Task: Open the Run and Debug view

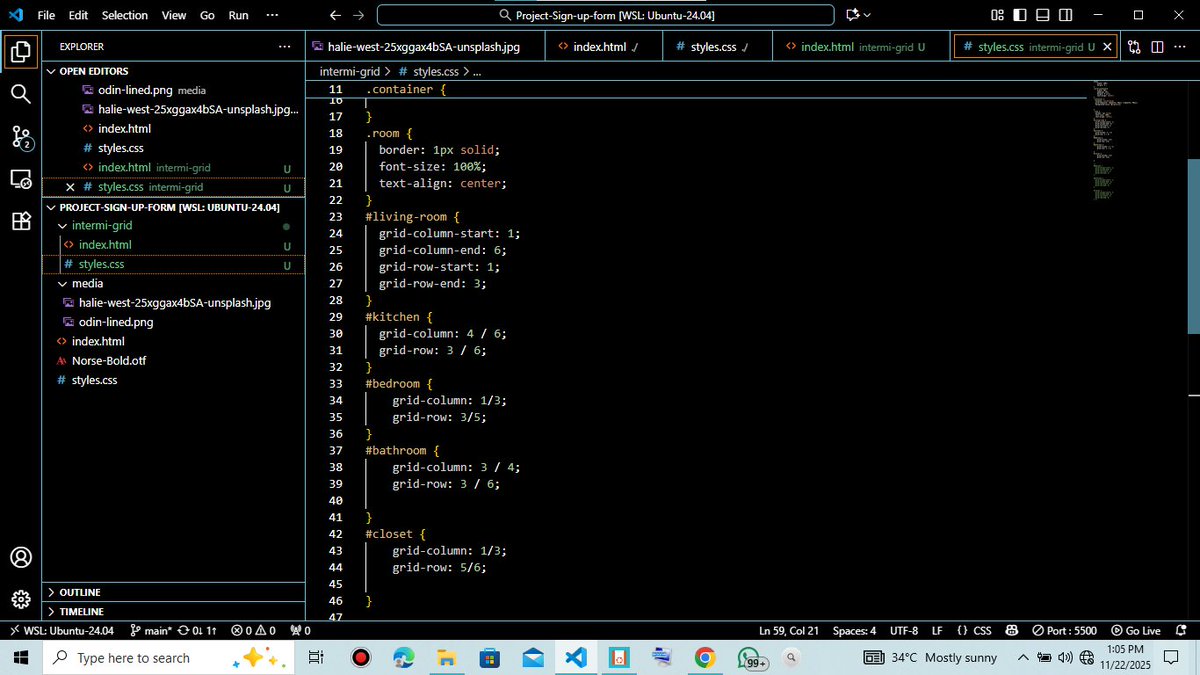Action: coord(21,180)
